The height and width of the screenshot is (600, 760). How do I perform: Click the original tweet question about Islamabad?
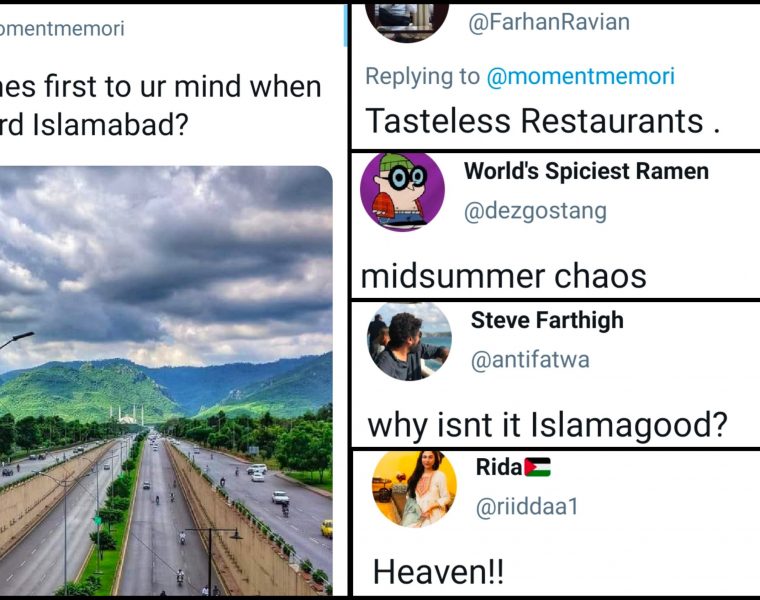pos(160,107)
